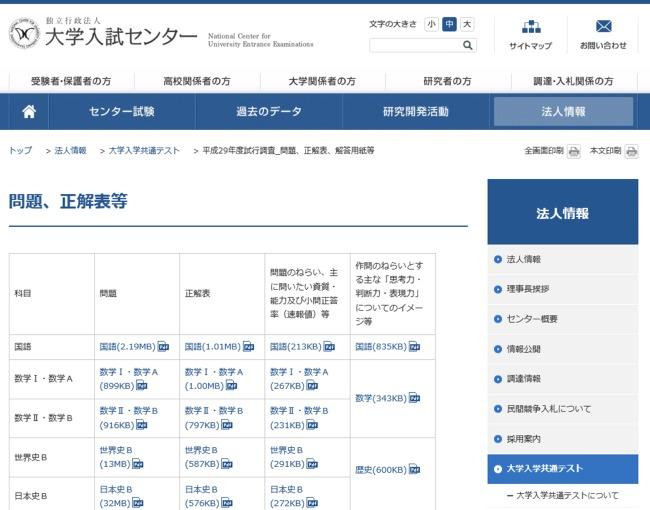This screenshot has height=510, width=650.
Task: Open the 法人情報 navigation menu
Action: coord(563,112)
